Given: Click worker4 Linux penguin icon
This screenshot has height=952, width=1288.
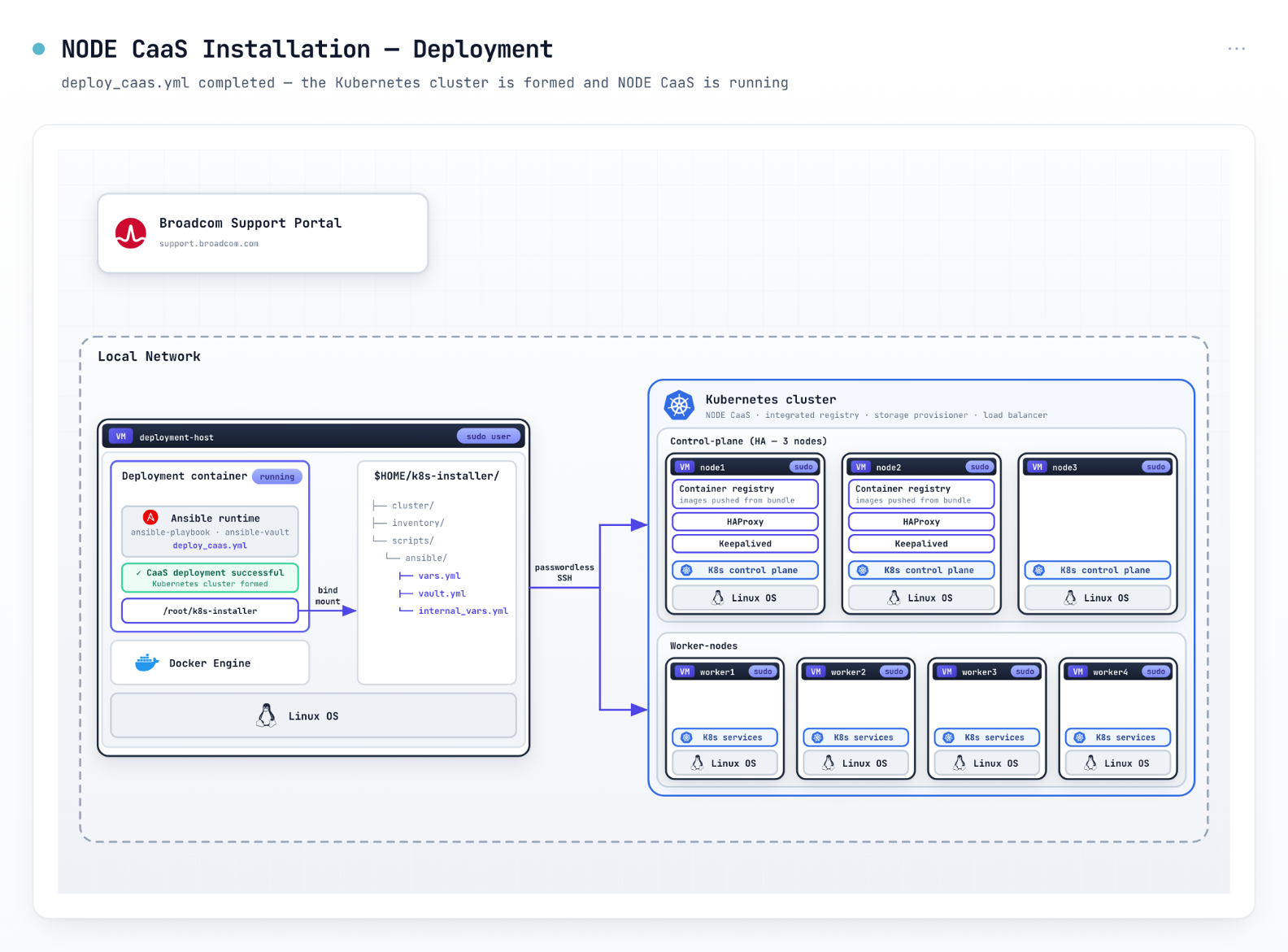Looking at the screenshot, I should pyautogui.click(x=1090, y=763).
